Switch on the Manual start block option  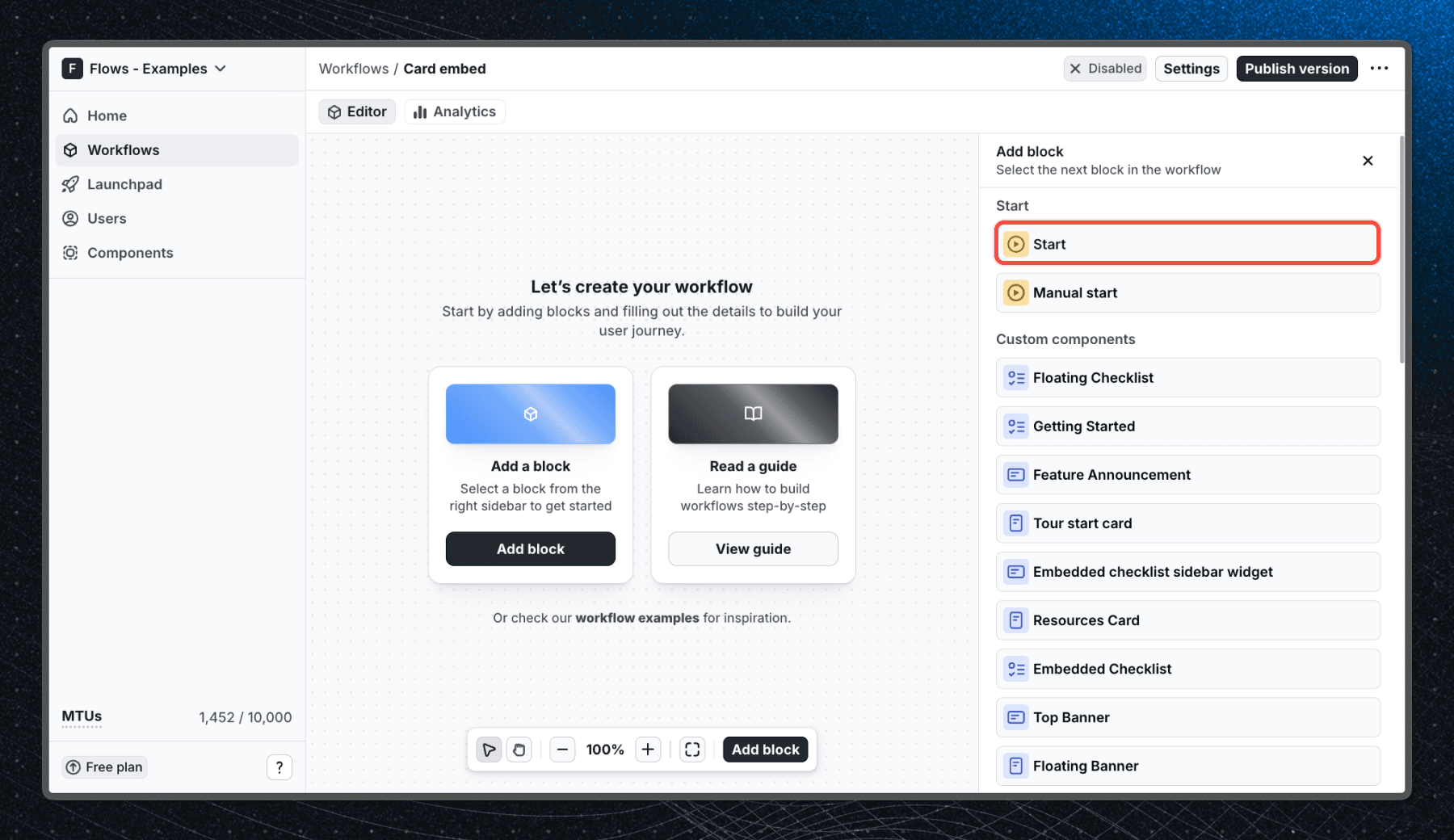click(x=1187, y=292)
